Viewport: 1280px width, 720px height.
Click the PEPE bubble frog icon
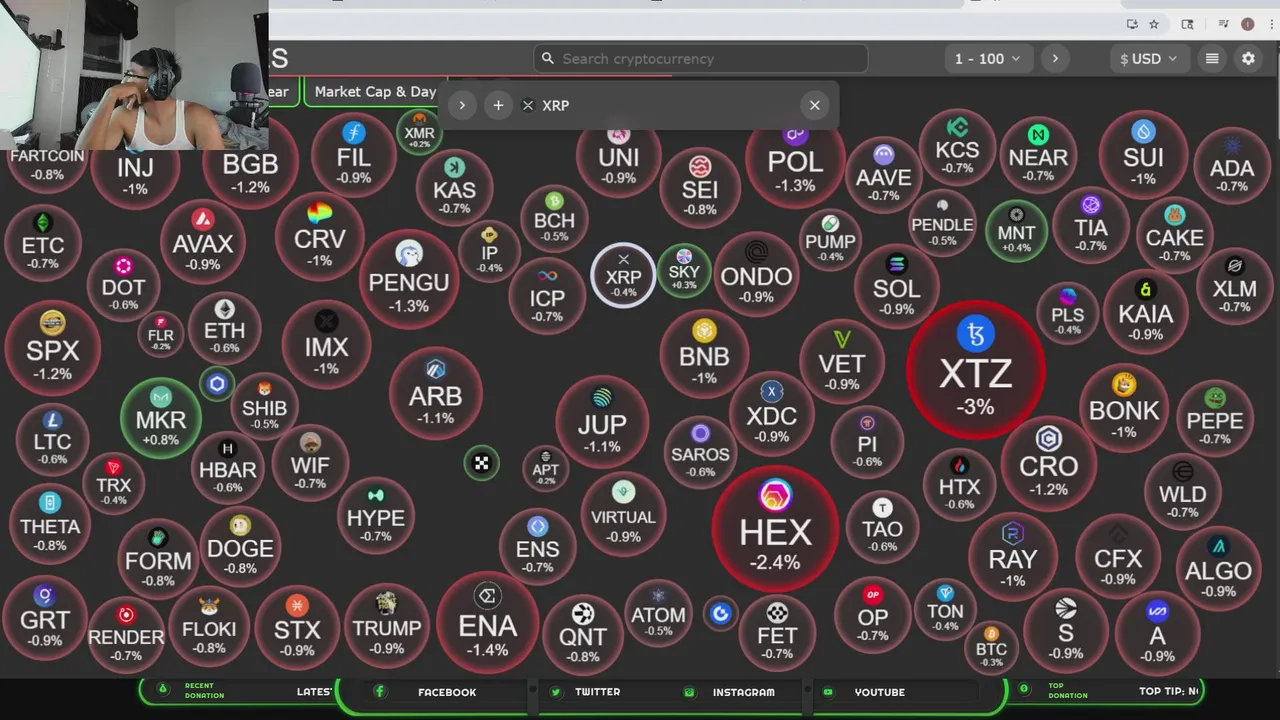pos(1215,399)
